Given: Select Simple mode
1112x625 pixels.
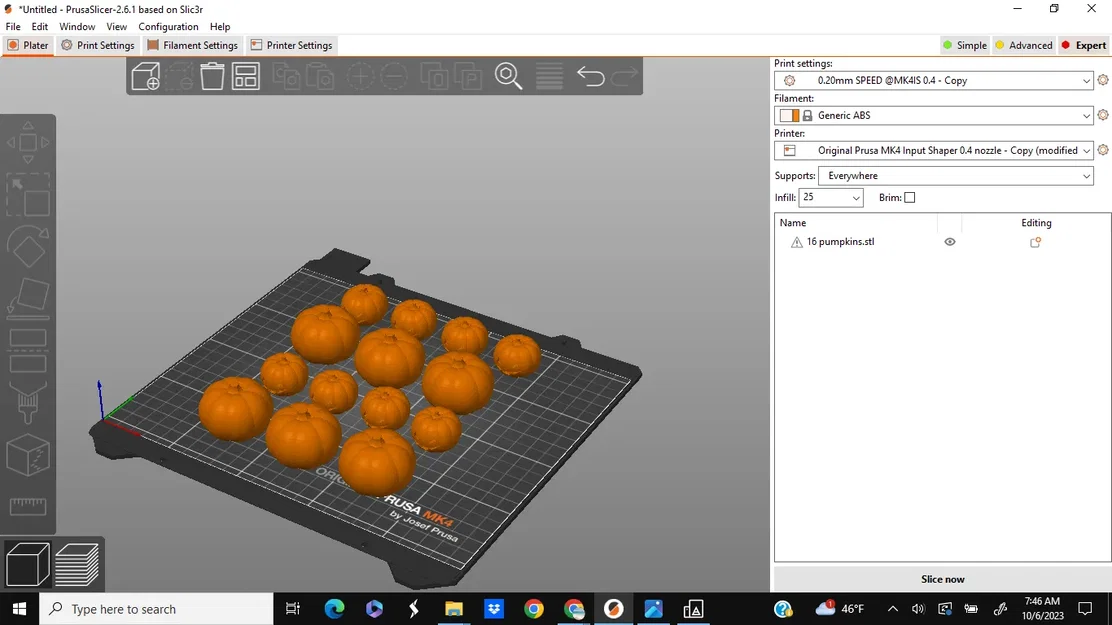Looking at the screenshot, I should pos(964,45).
